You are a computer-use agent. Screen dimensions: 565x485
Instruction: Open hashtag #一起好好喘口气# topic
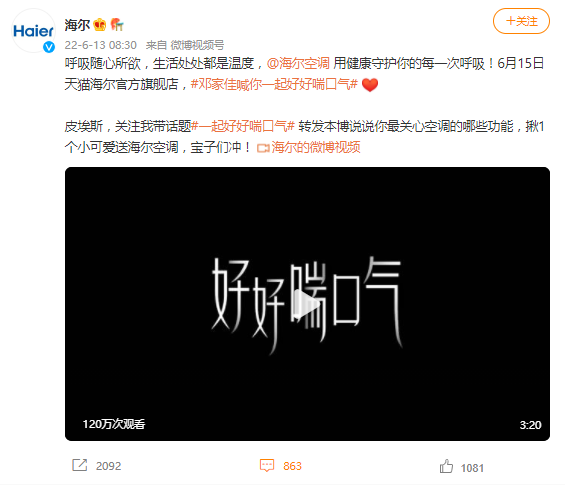(243, 126)
